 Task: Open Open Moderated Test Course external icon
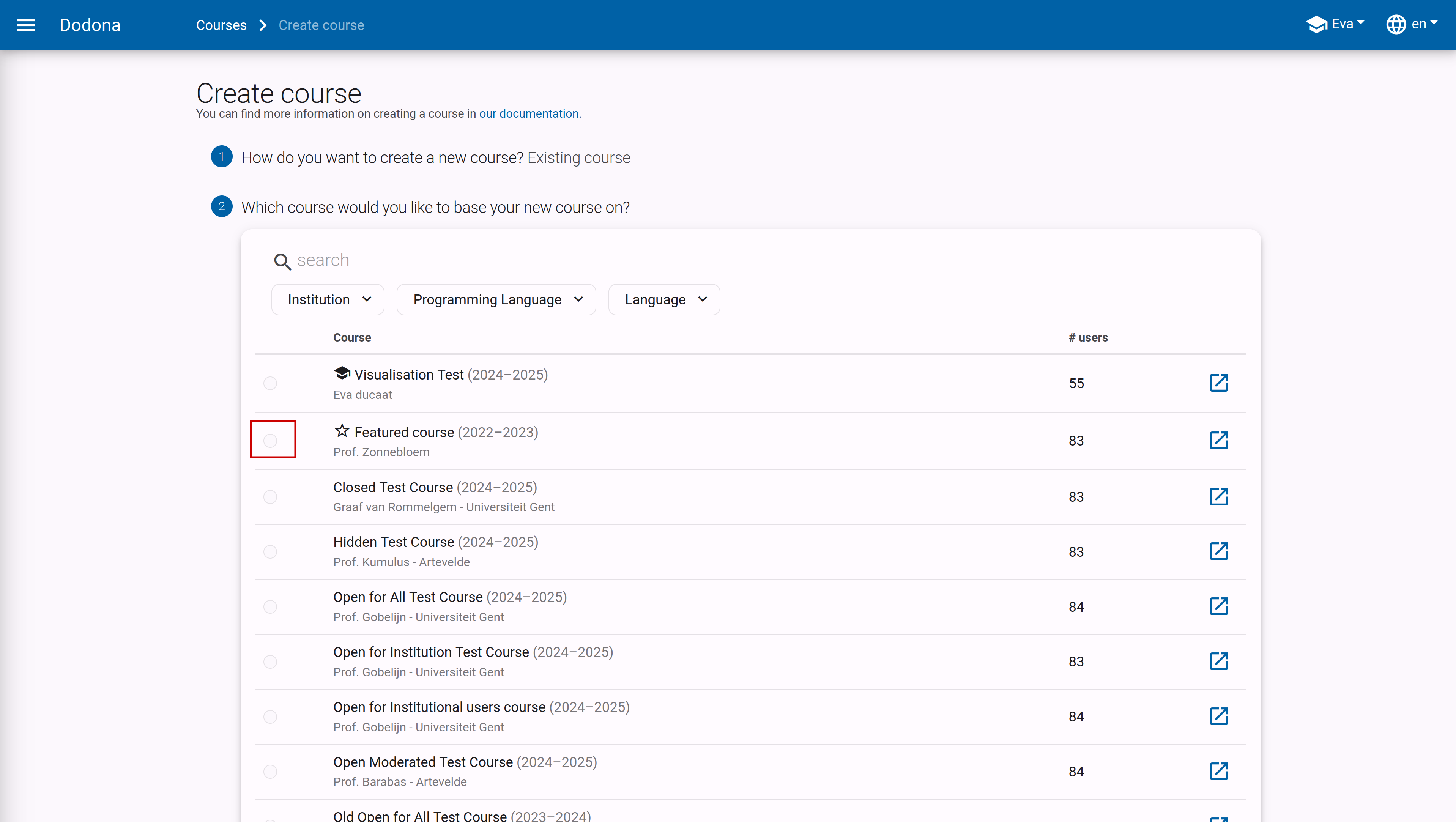[1219, 771]
